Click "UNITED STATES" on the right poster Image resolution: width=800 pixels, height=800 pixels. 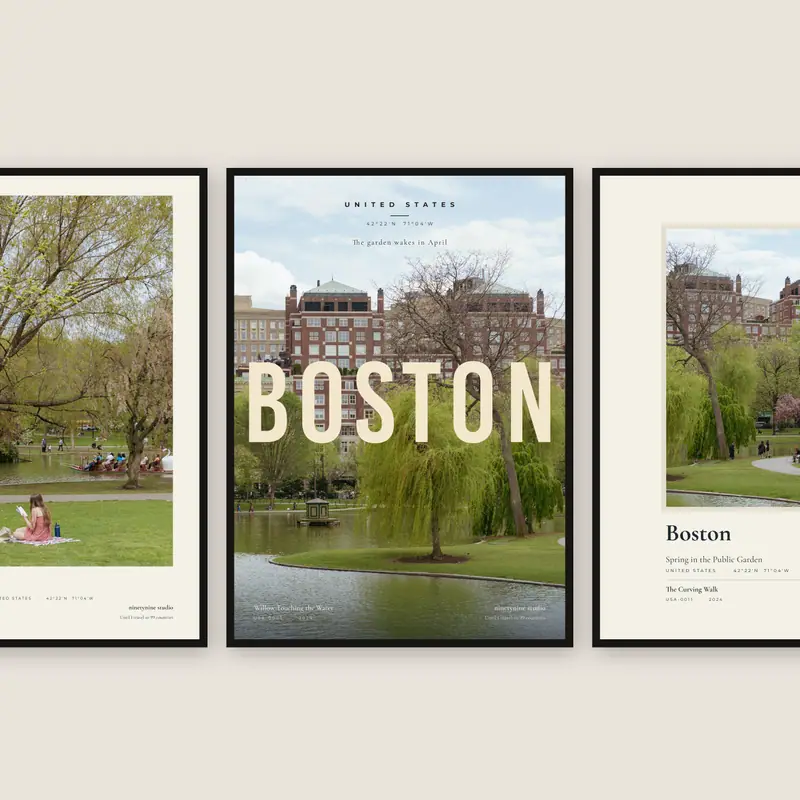(x=691, y=570)
